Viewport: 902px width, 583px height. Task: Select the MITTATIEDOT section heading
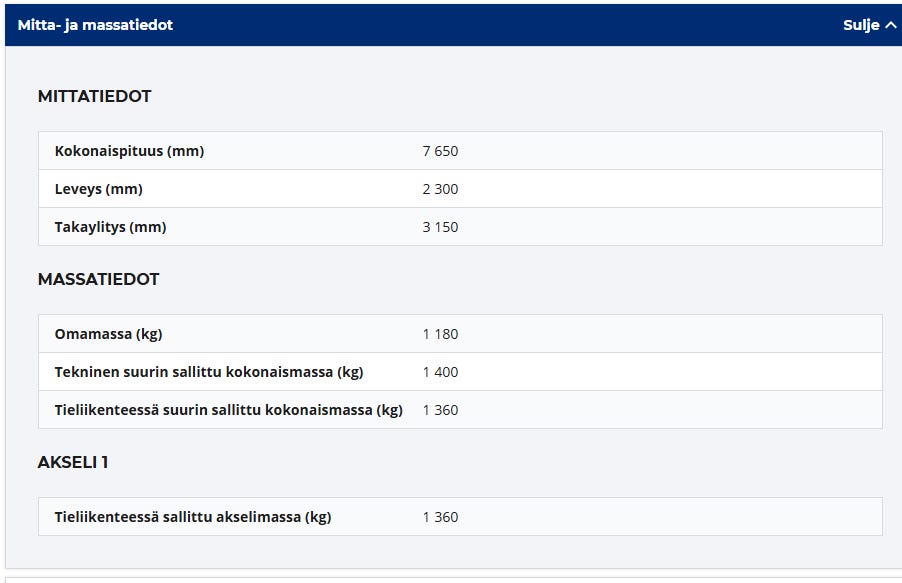(94, 96)
